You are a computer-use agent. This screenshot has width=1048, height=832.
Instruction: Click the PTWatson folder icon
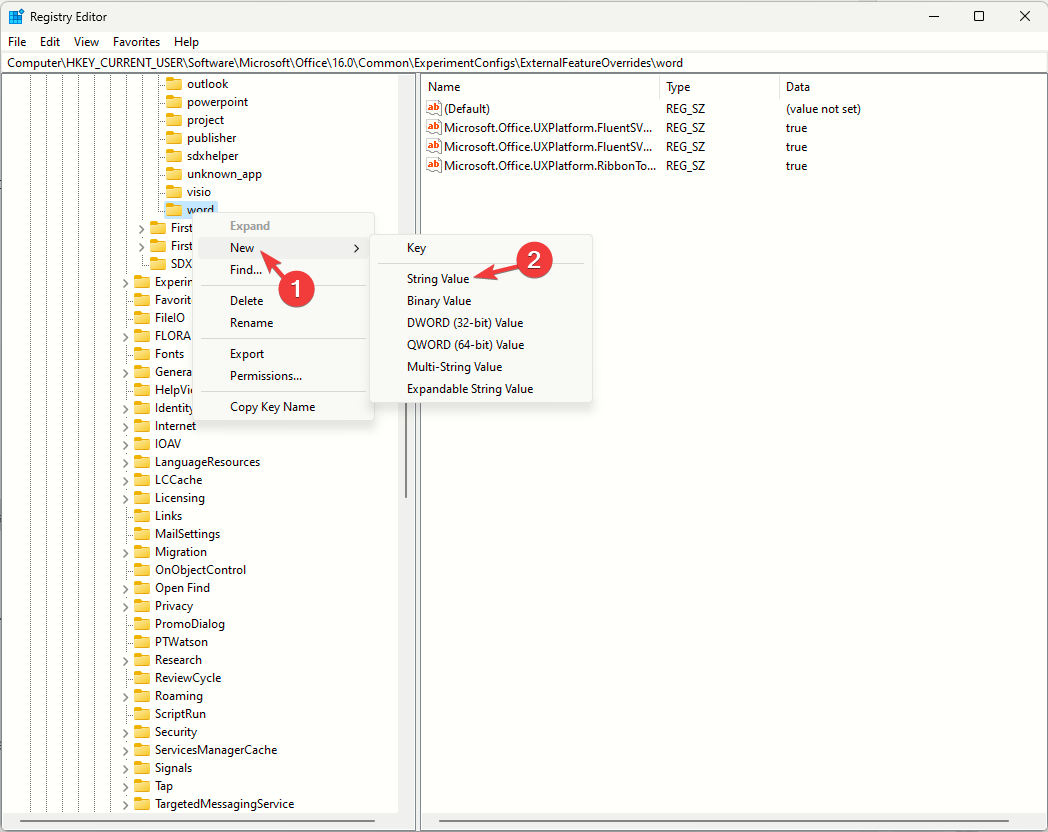142,642
